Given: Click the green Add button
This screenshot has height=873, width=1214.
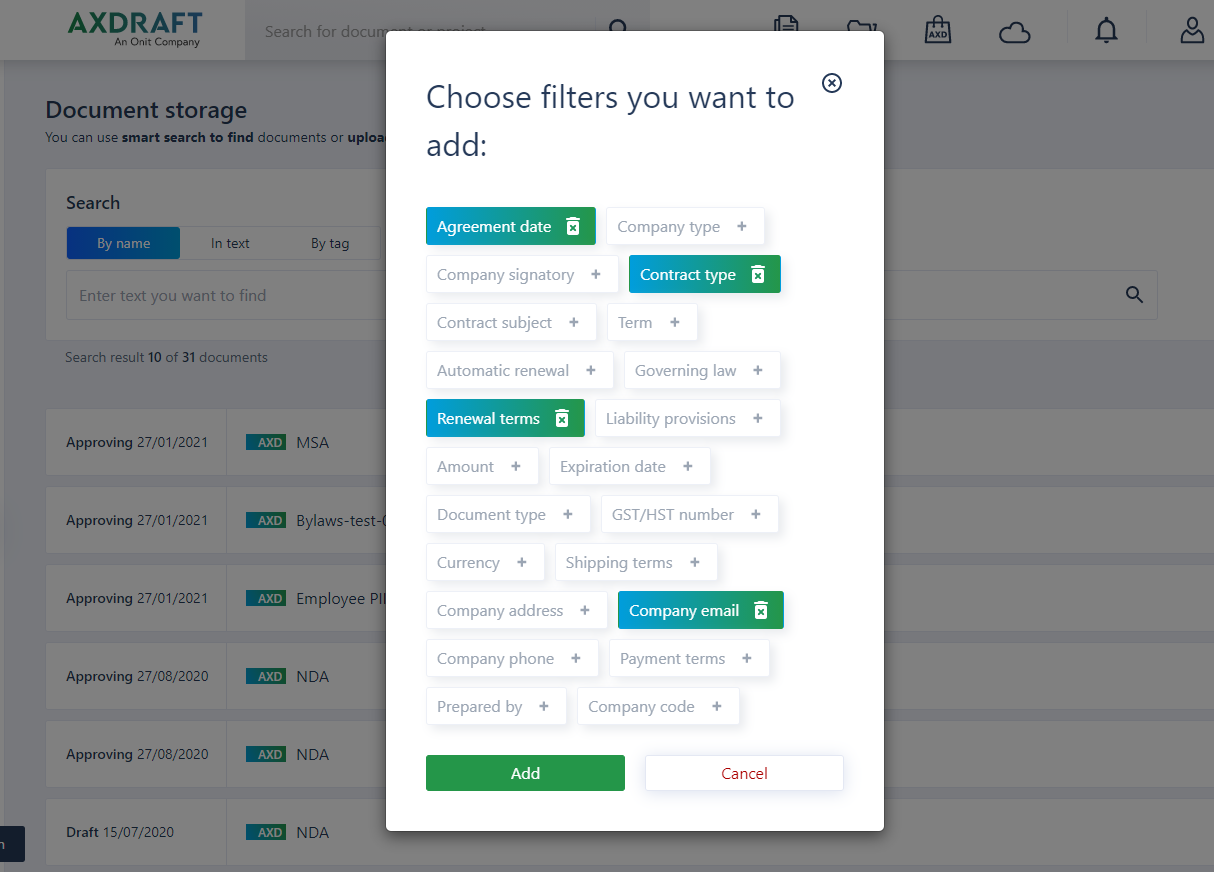Looking at the screenshot, I should click(x=525, y=773).
